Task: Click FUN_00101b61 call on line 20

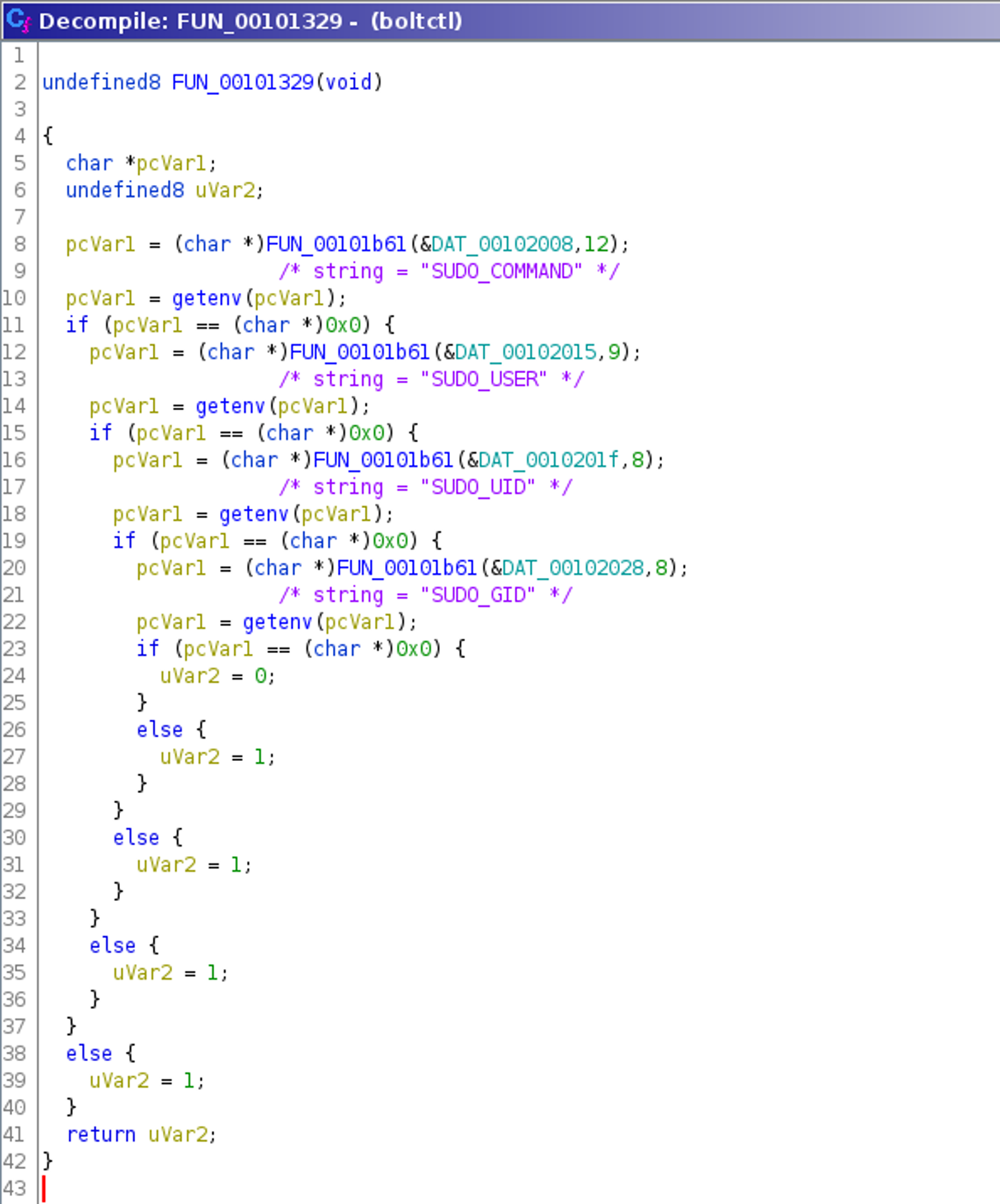Action: point(407,568)
